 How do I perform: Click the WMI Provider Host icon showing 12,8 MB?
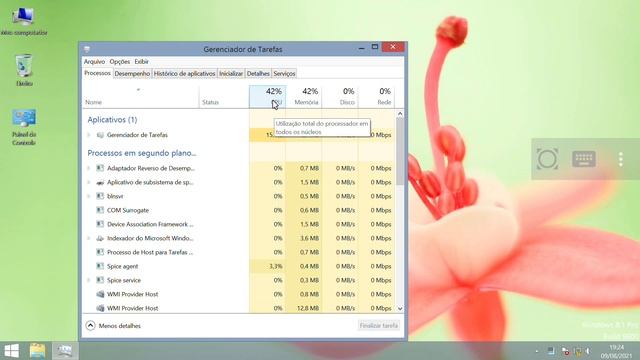[100, 308]
